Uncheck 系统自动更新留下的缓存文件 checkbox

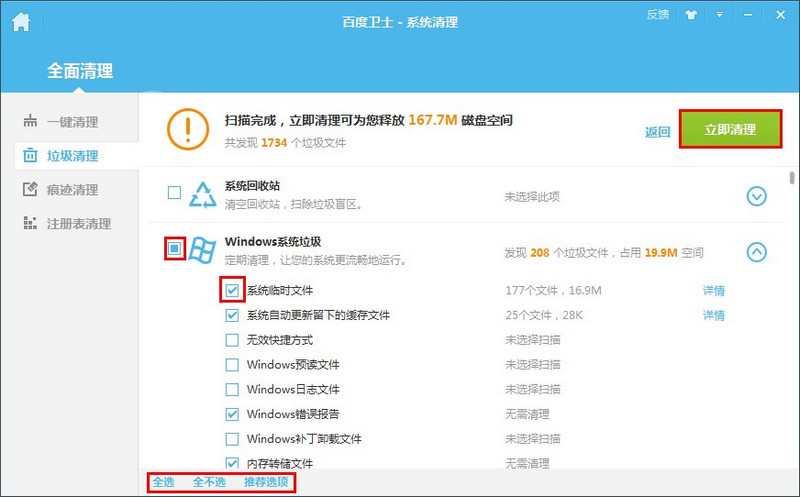[x=232, y=315]
